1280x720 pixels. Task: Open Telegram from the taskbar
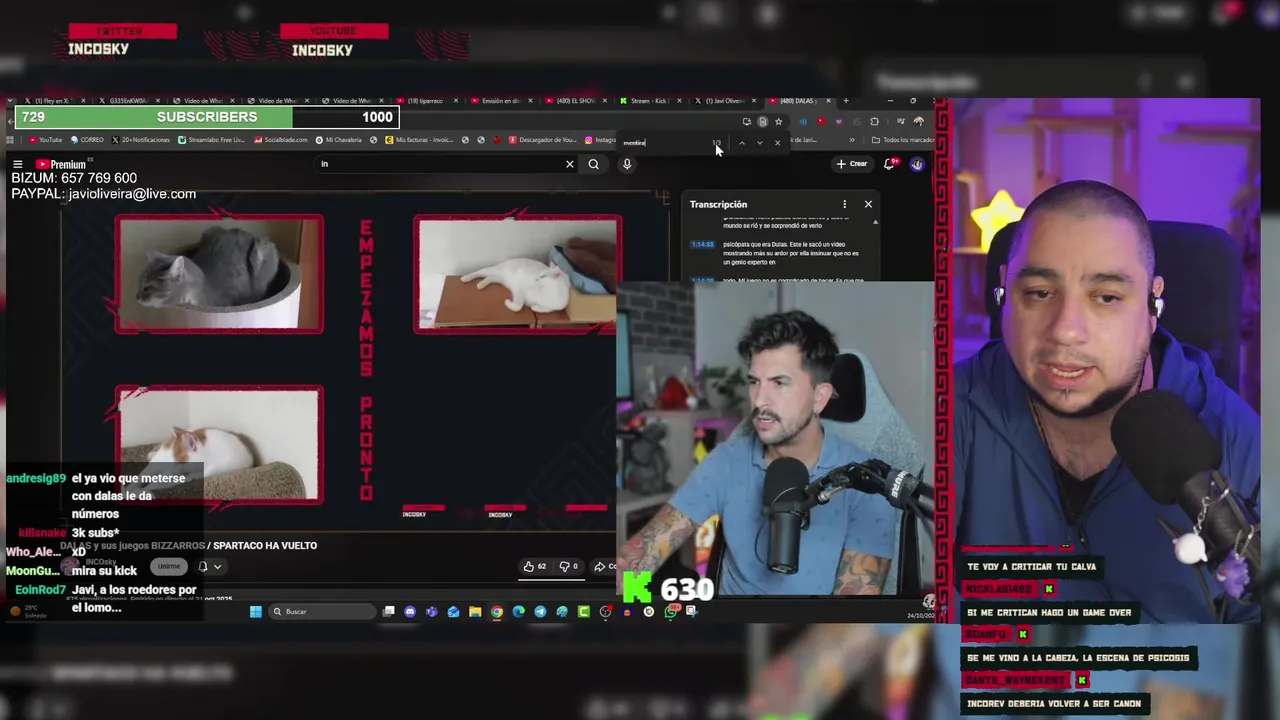540,612
